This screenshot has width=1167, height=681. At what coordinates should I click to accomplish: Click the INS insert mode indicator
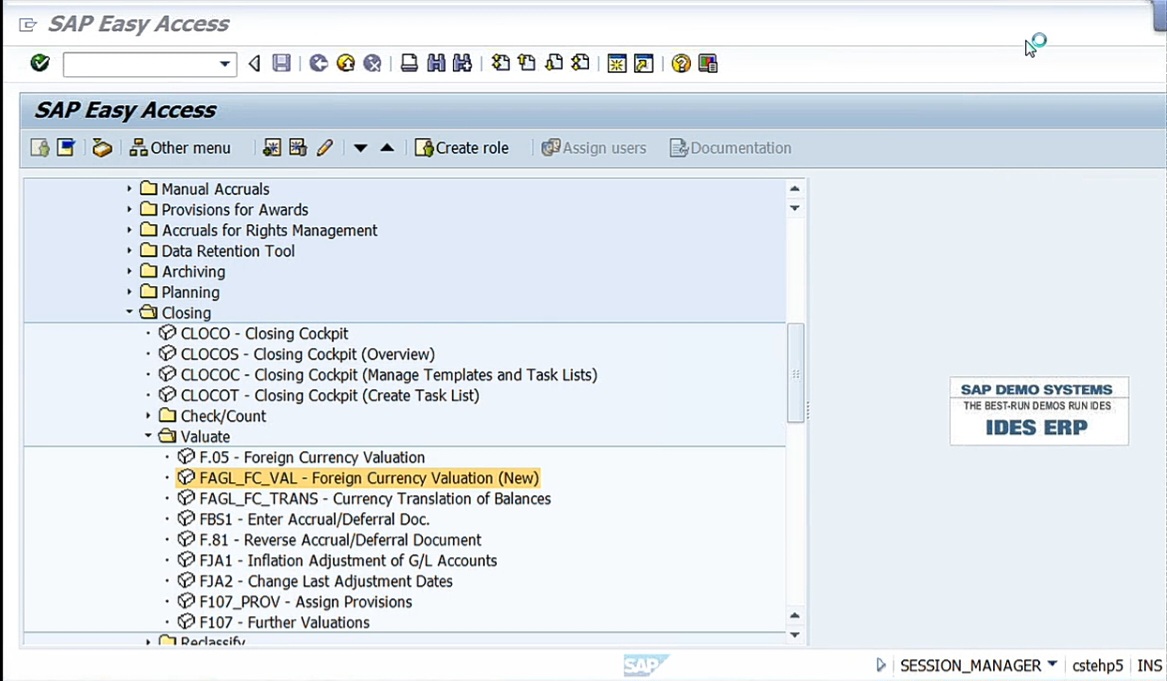(x=1149, y=665)
